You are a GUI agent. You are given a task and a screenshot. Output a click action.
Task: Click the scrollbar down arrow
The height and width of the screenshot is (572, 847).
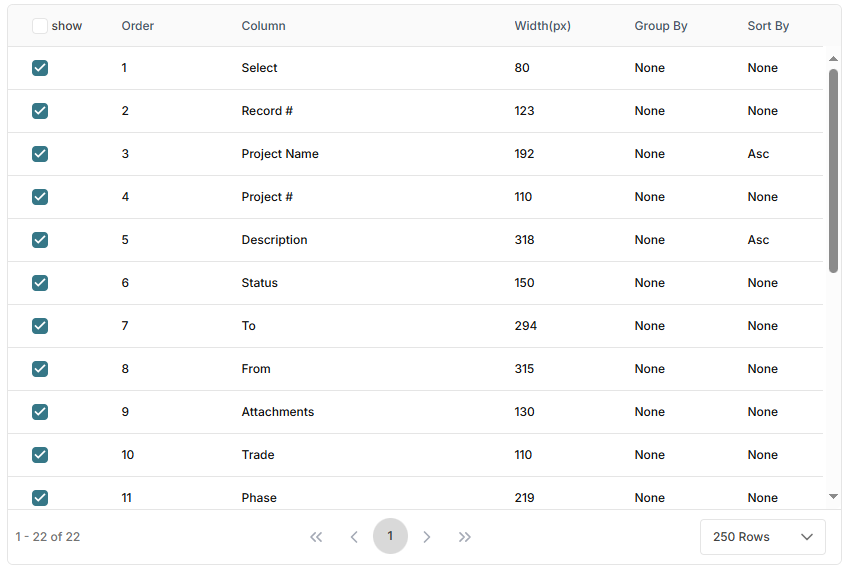click(833, 496)
